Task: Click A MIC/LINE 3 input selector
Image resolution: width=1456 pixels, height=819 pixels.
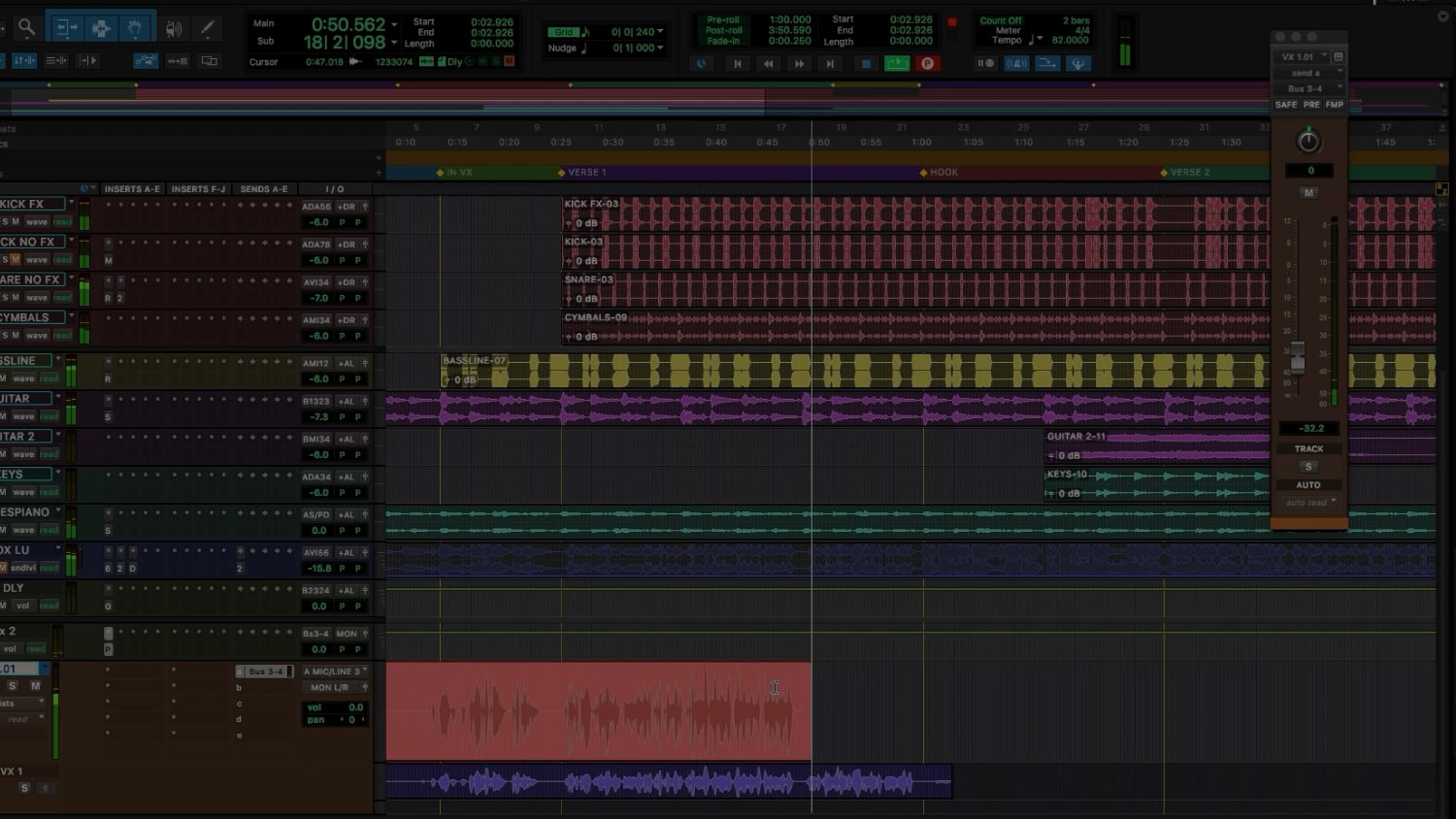Action: [336, 672]
